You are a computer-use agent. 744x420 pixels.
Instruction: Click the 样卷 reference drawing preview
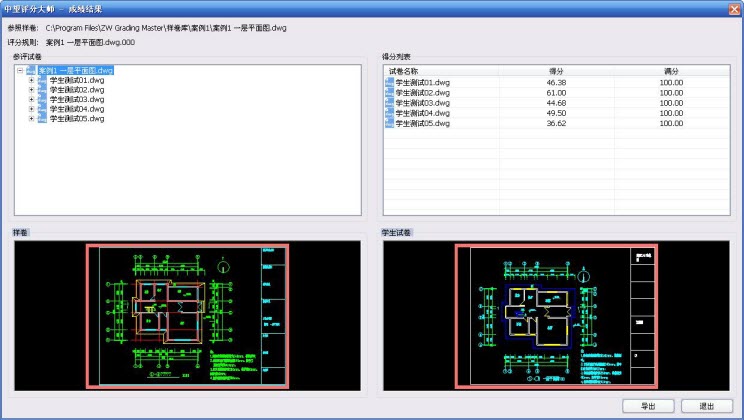point(187,315)
